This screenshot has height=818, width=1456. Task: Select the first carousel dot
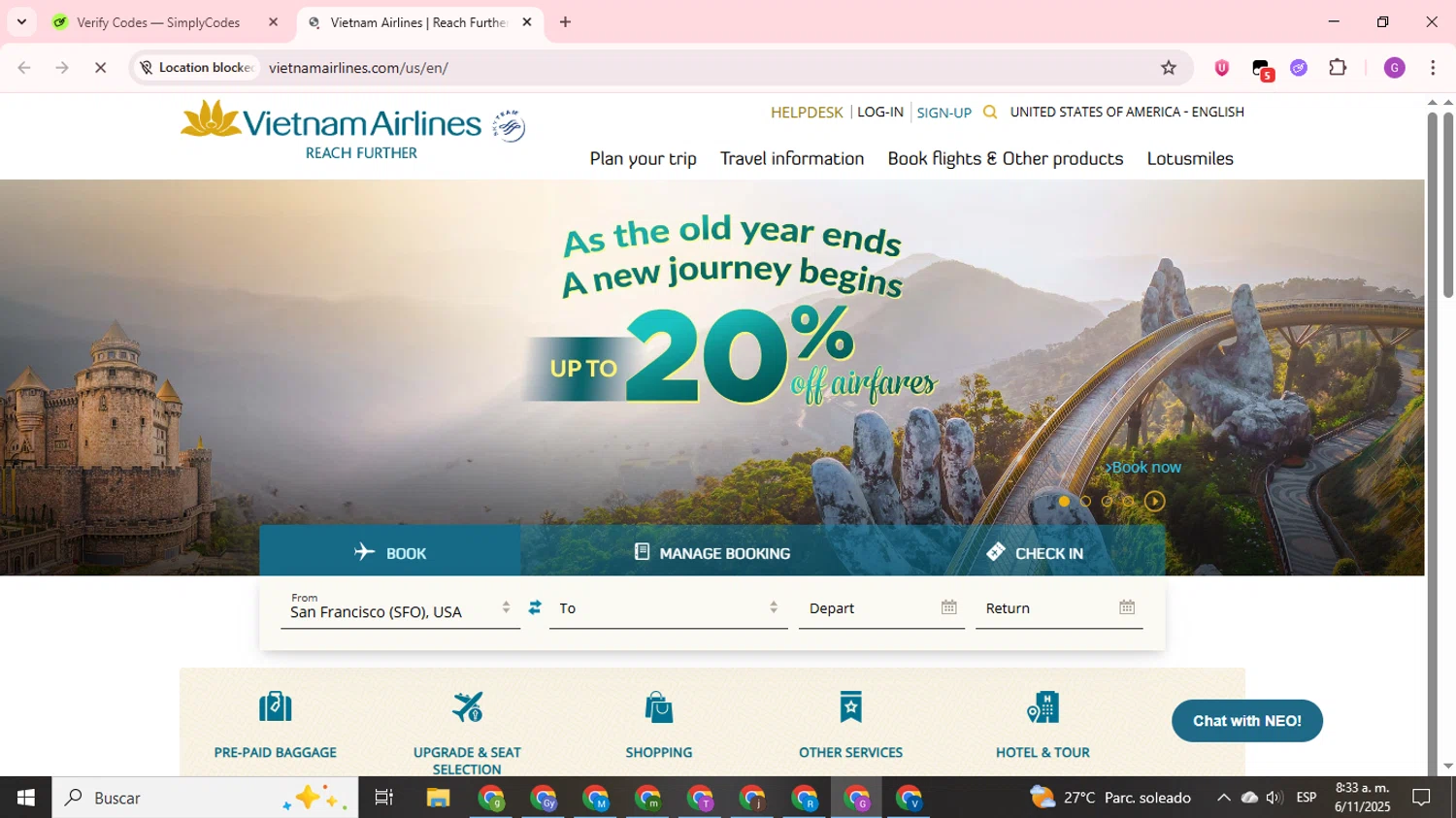(x=1064, y=502)
